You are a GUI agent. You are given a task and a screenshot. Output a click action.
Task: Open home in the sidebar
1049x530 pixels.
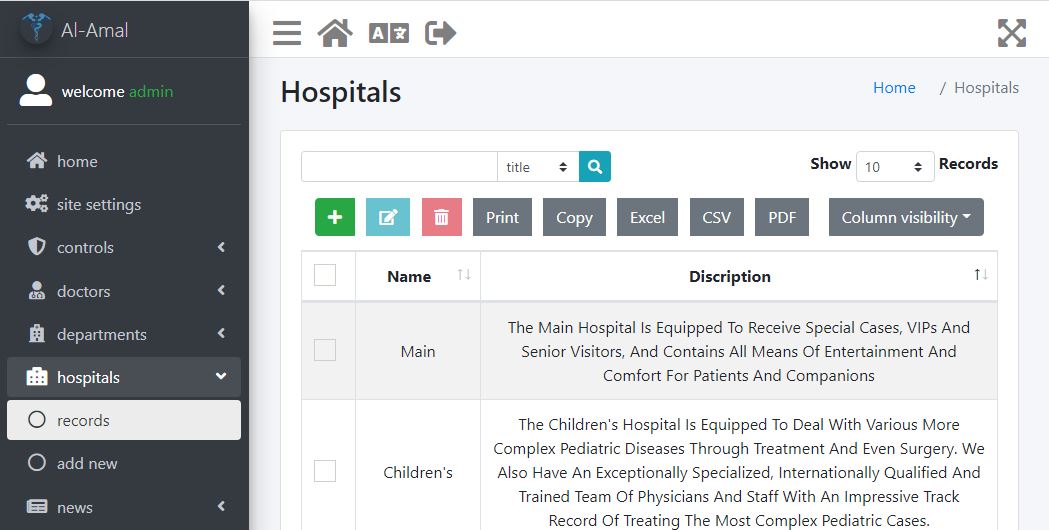(124, 161)
